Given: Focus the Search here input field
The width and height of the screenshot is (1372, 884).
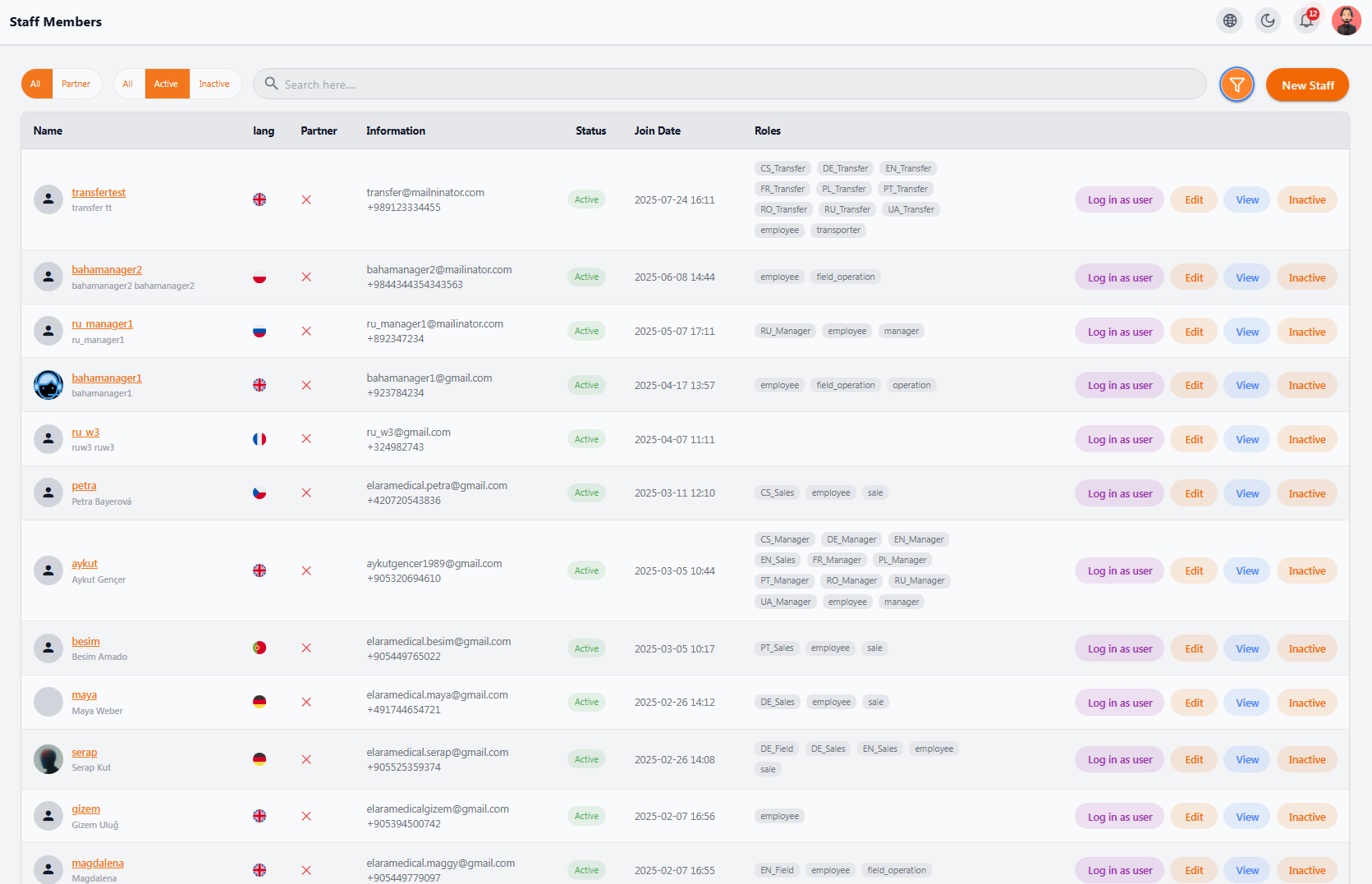Looking at the screenshot, I should pyautogui.click(x=729, y=84).
